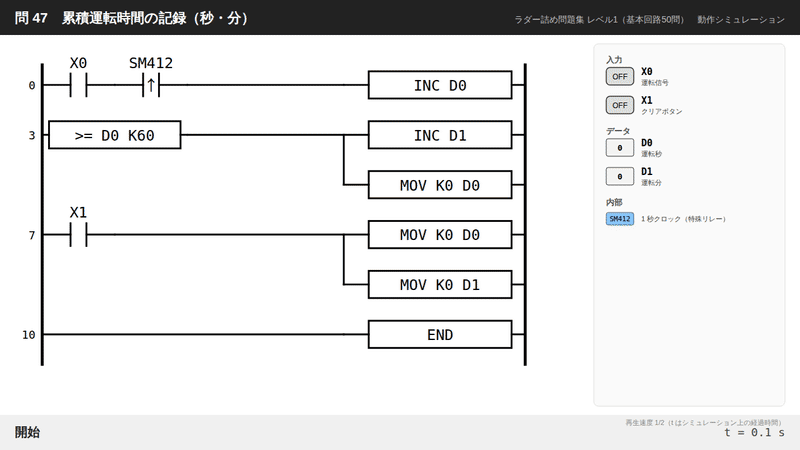Select the >= D0 K60 compare box
Image resolution: width=800 pixels, height=450 pixels.
point(115,135)
